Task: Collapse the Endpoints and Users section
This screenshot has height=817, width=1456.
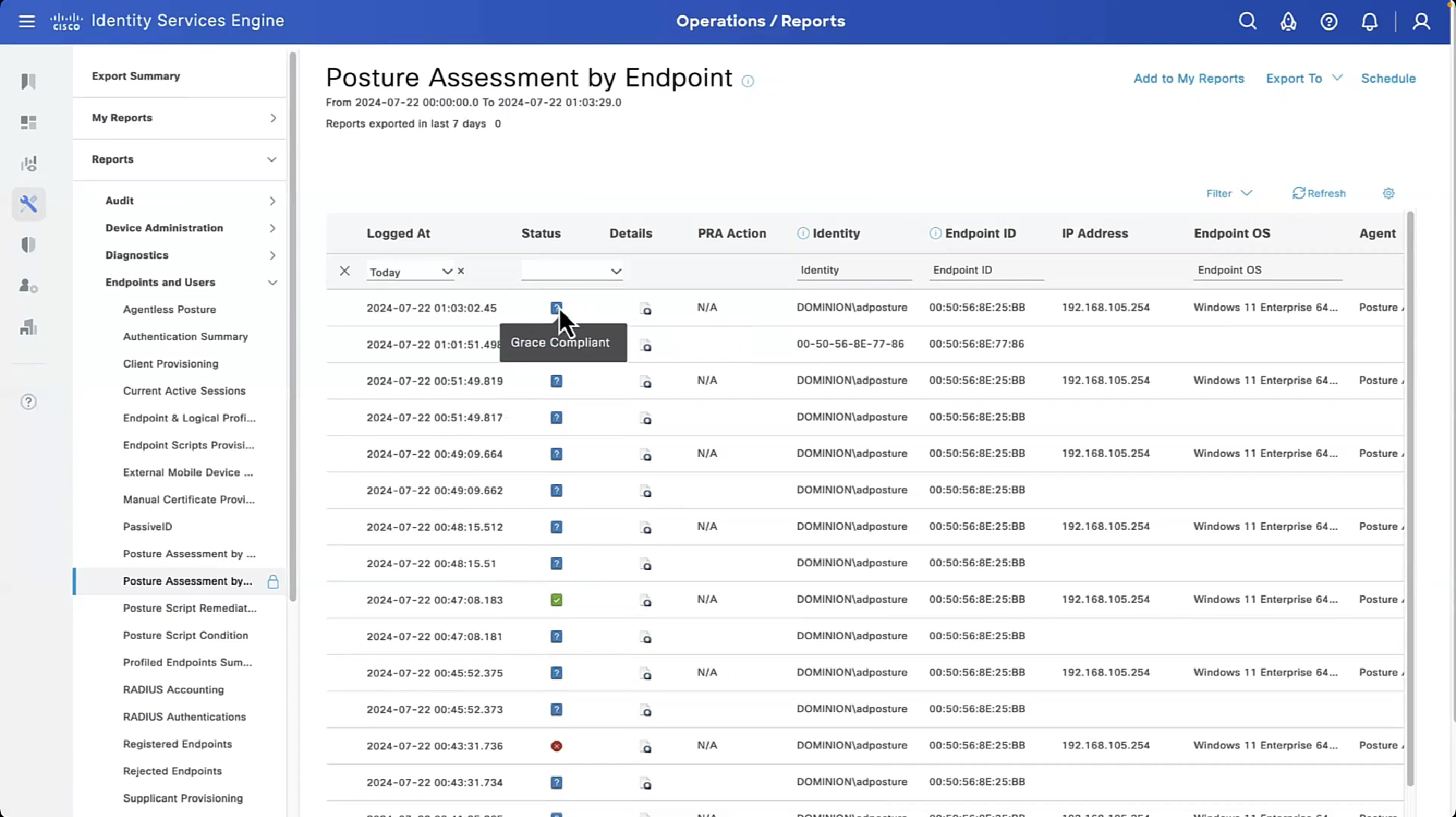Action: (272, 283)
